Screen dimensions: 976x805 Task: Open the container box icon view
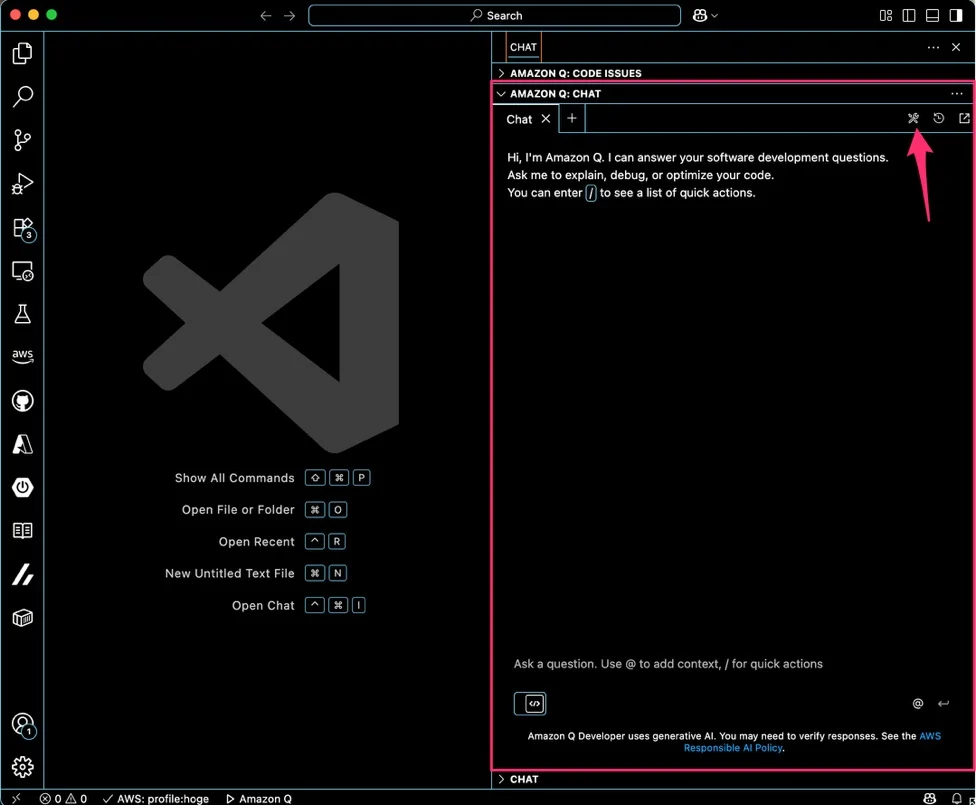(22, 618)
